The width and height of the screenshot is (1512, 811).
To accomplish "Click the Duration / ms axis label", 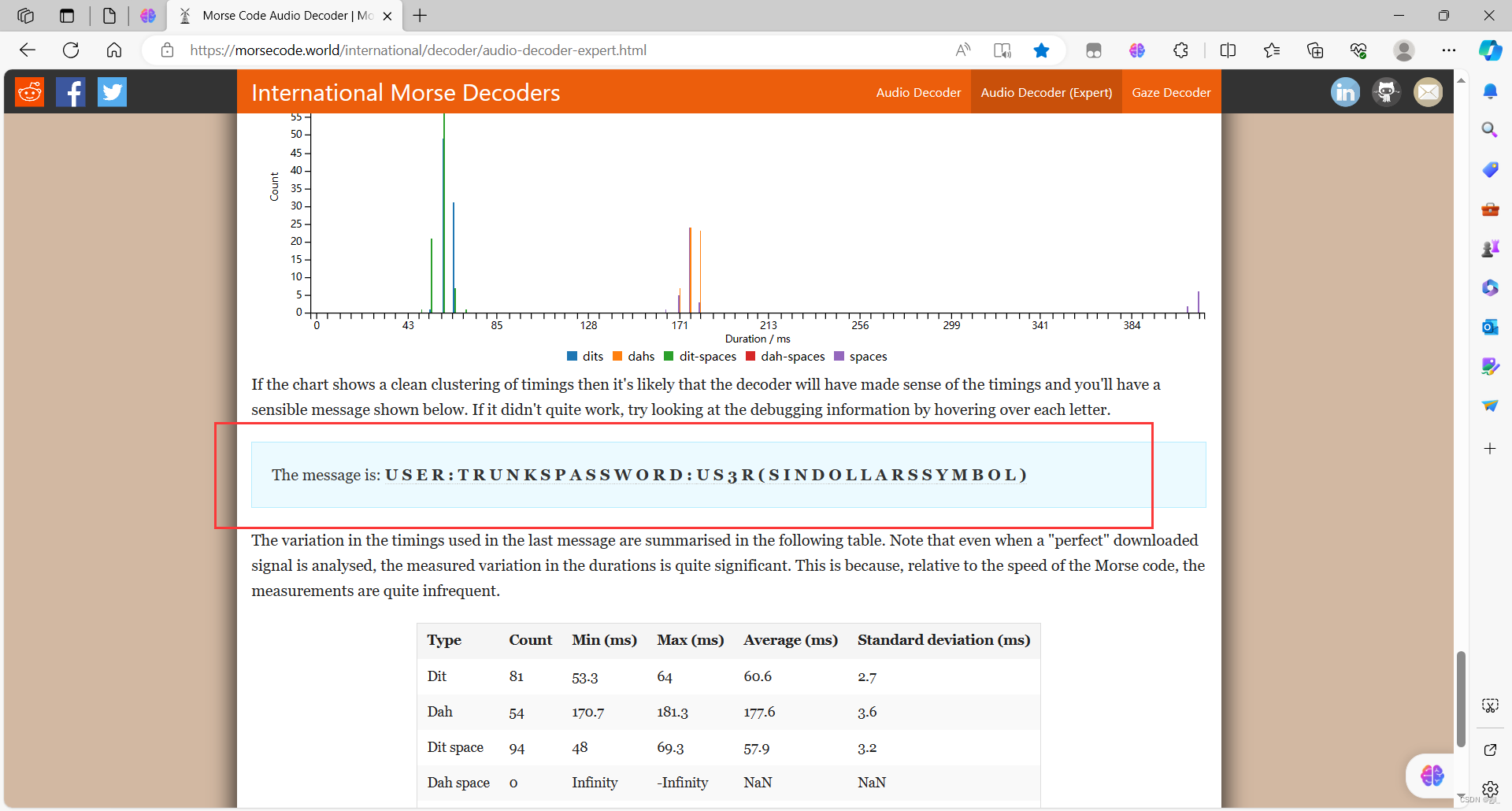I will click(758, 339).
